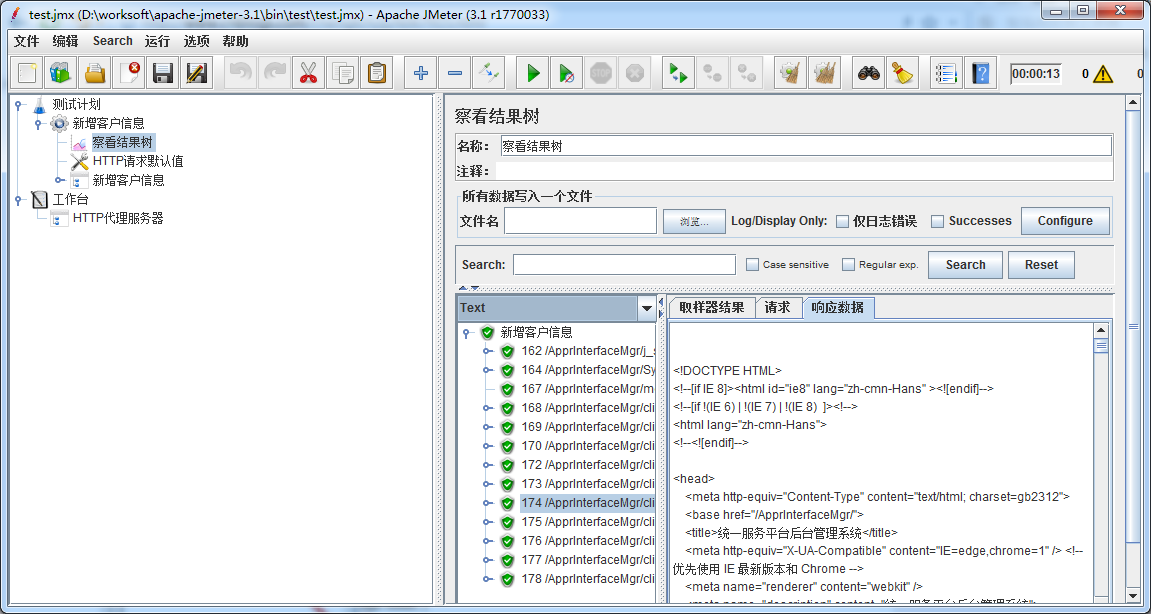Image resolution: width=1151 pixels, height=614 pixels.
Task: Click the blue plus Expand All icon
Action: [421, 73]
